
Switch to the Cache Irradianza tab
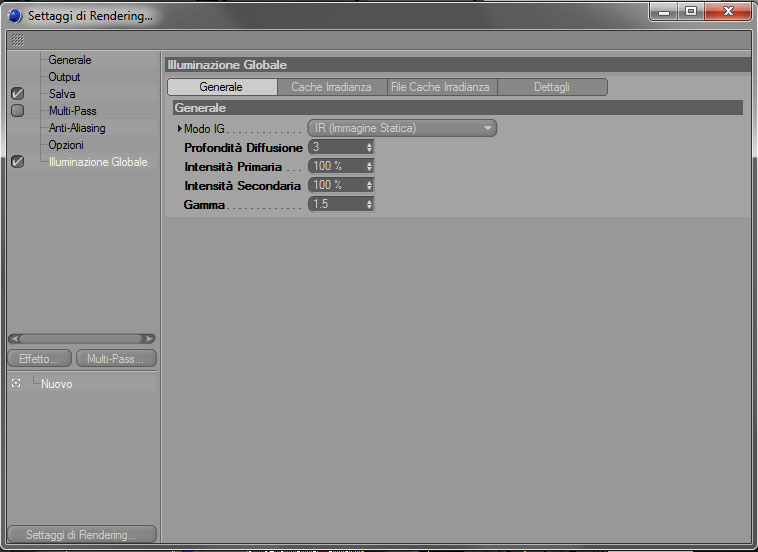pos(332,87)
